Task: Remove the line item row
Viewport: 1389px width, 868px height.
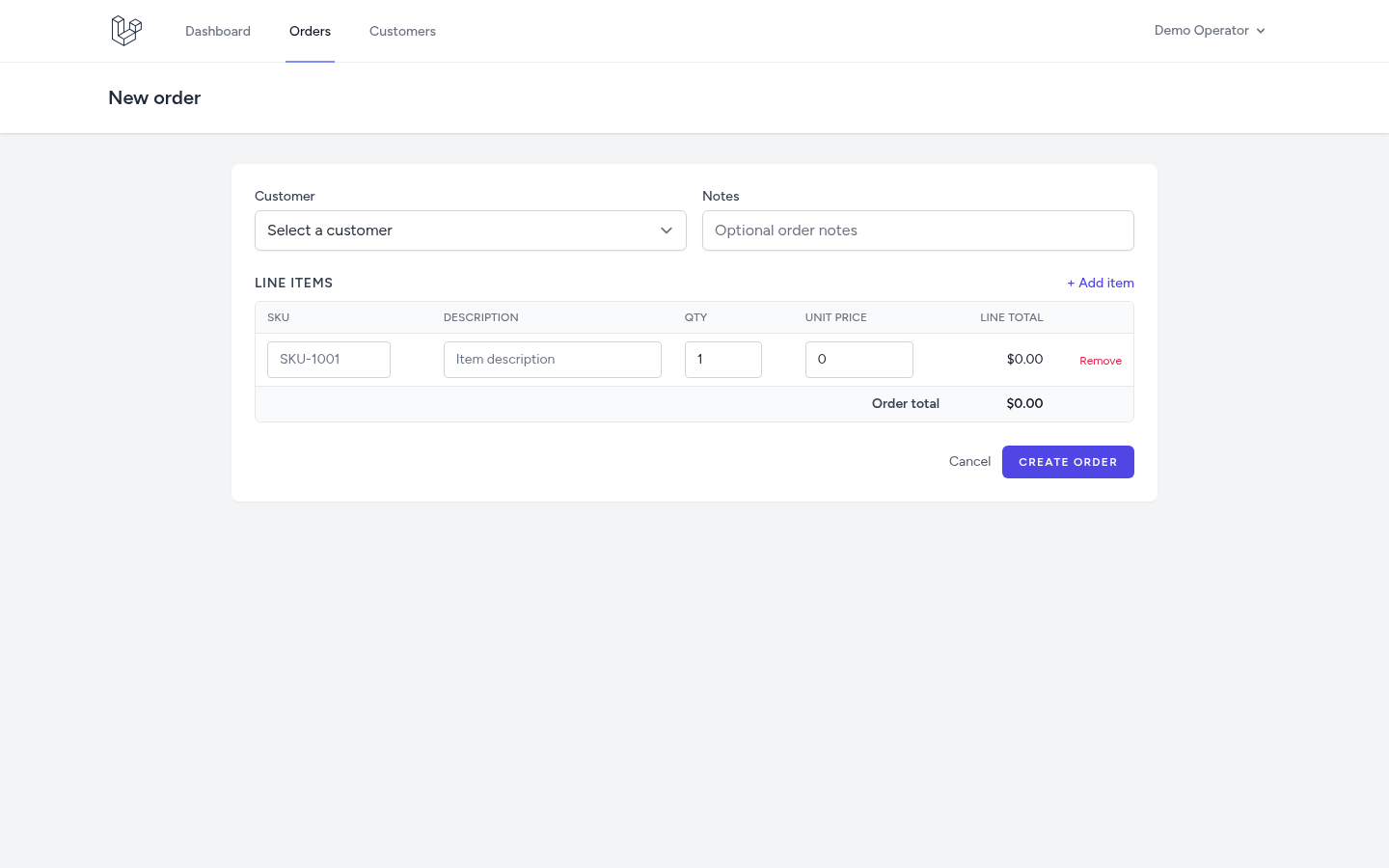Action: pyautogui.click(x=1101, y=361)
